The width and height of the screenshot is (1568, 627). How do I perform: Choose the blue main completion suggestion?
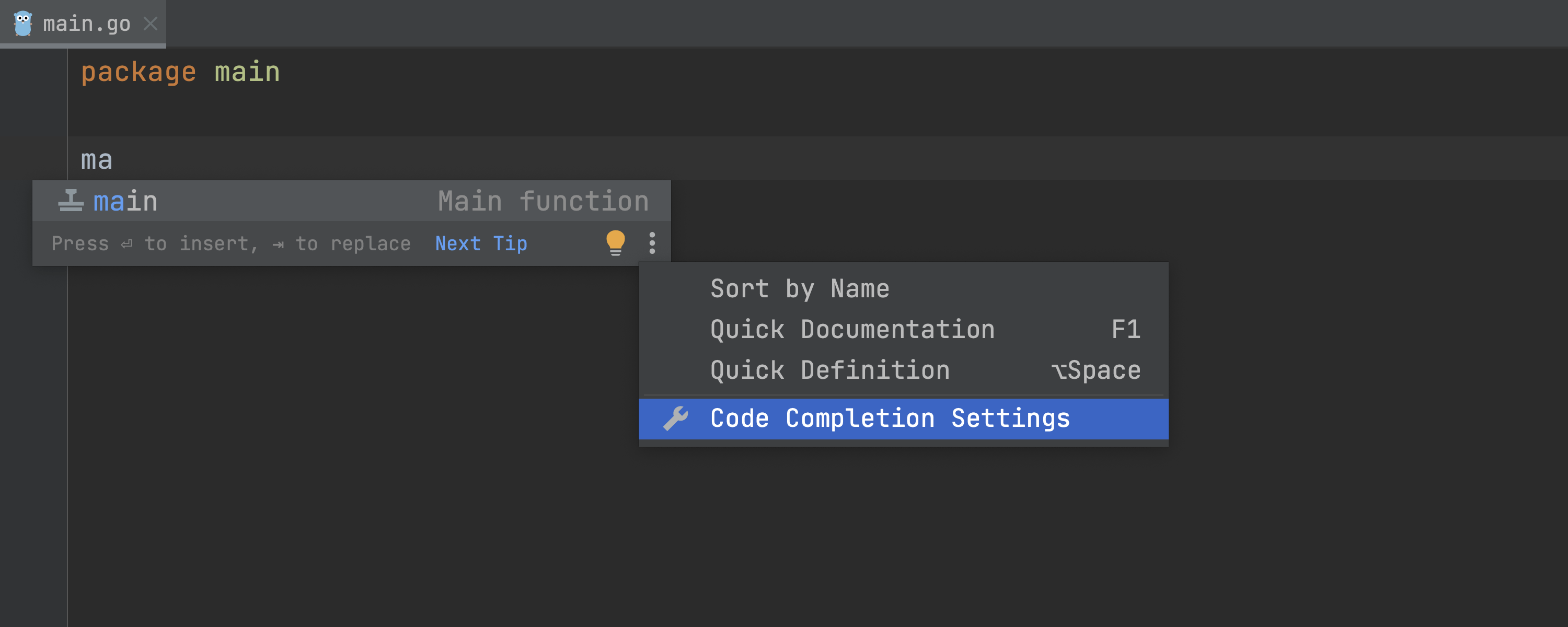coord(125,201)
